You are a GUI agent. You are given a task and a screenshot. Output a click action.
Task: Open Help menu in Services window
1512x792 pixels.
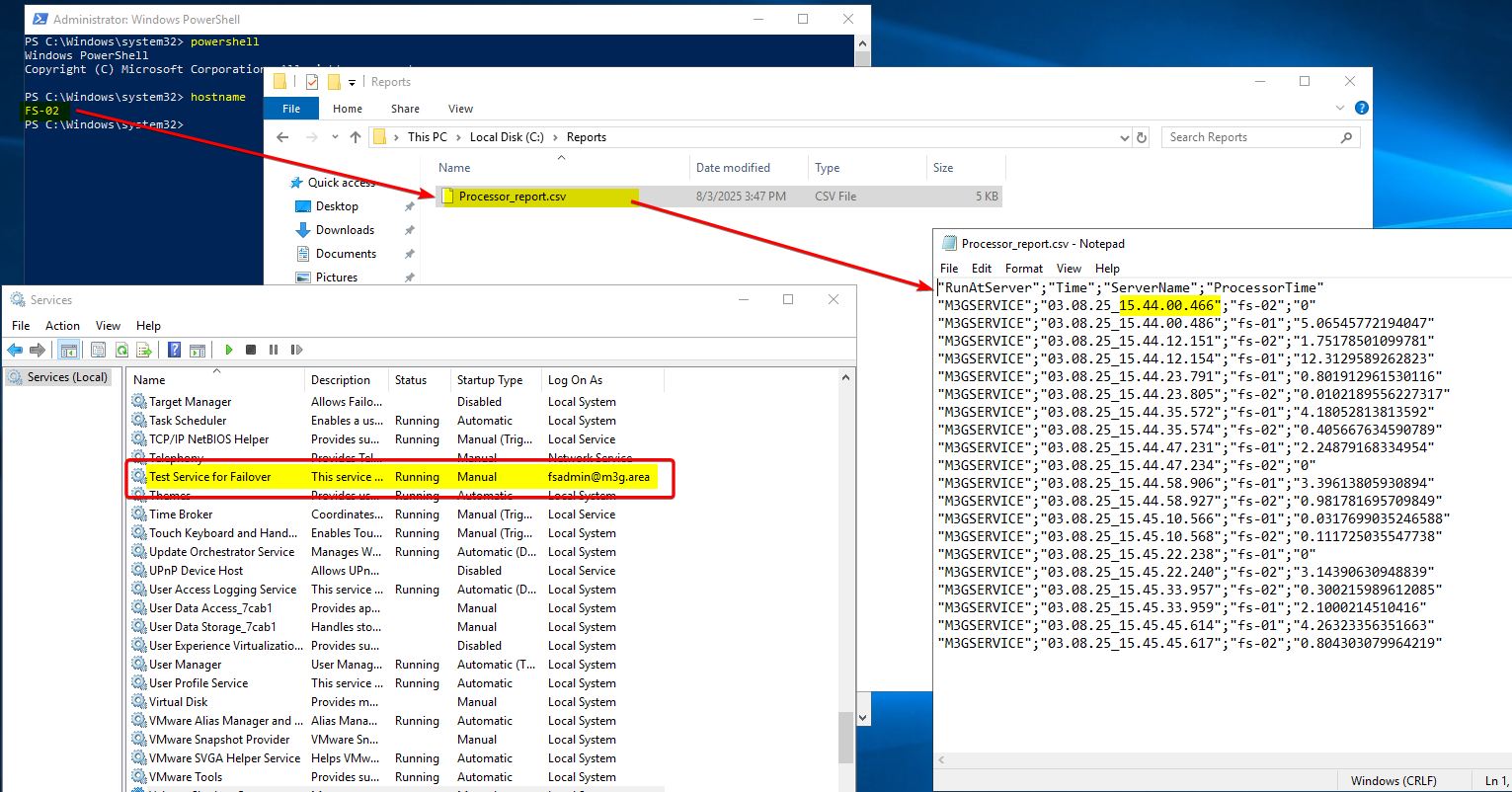(x=148, y=325)
